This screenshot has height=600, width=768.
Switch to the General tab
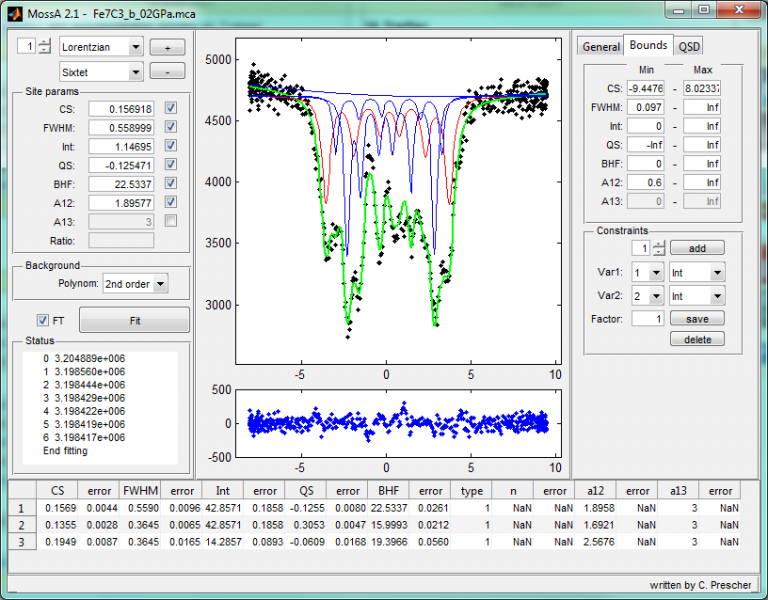pyautogui.click(x=601, y=46)
